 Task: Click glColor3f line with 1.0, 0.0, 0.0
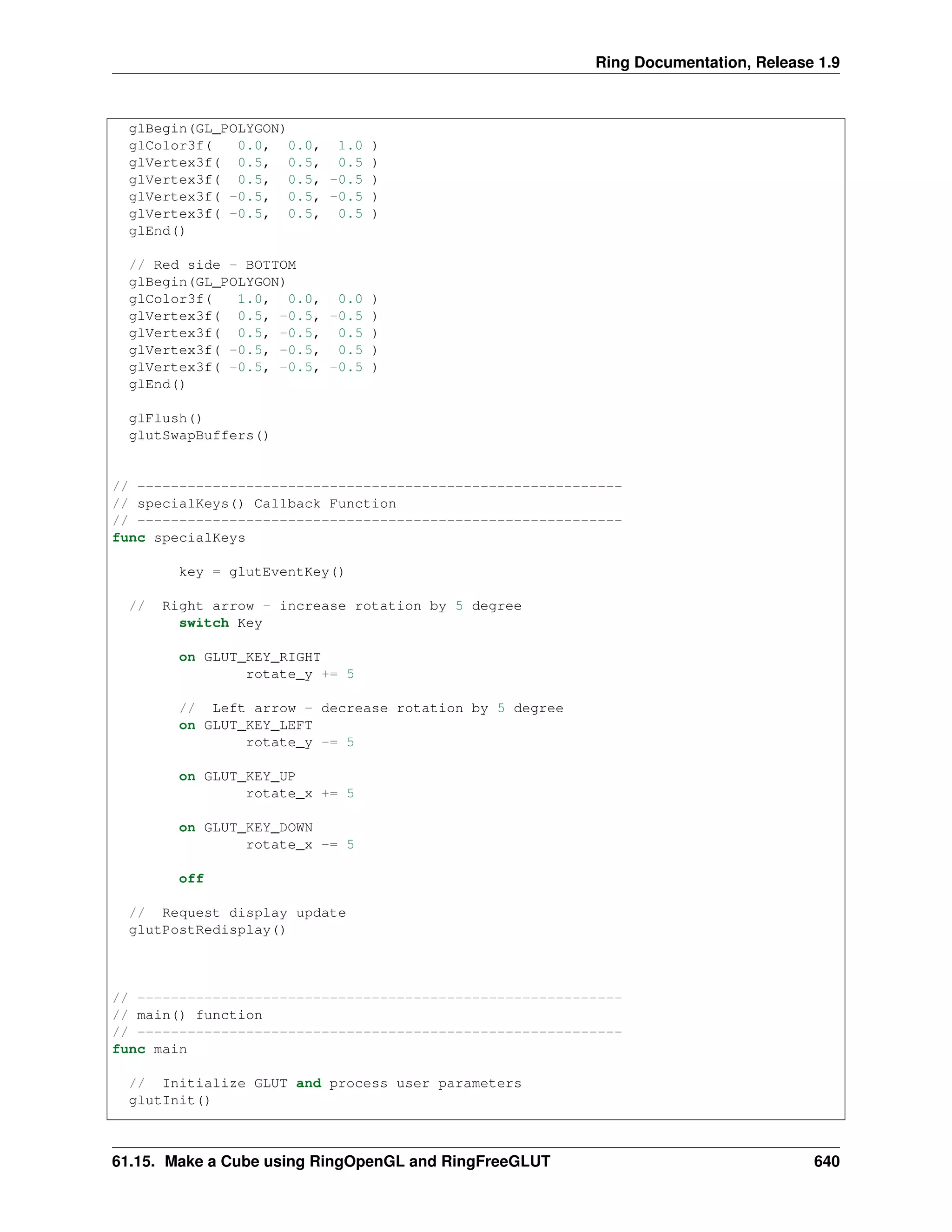252,299
